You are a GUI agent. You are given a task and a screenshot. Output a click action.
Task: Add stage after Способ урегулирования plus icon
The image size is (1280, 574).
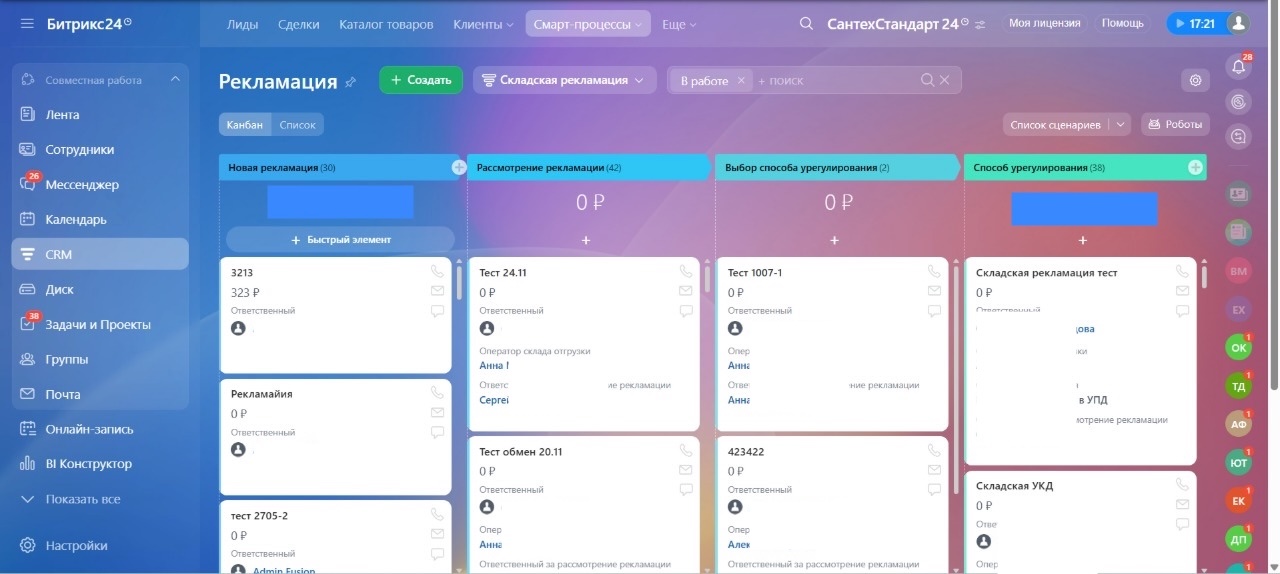point(1195,167)
